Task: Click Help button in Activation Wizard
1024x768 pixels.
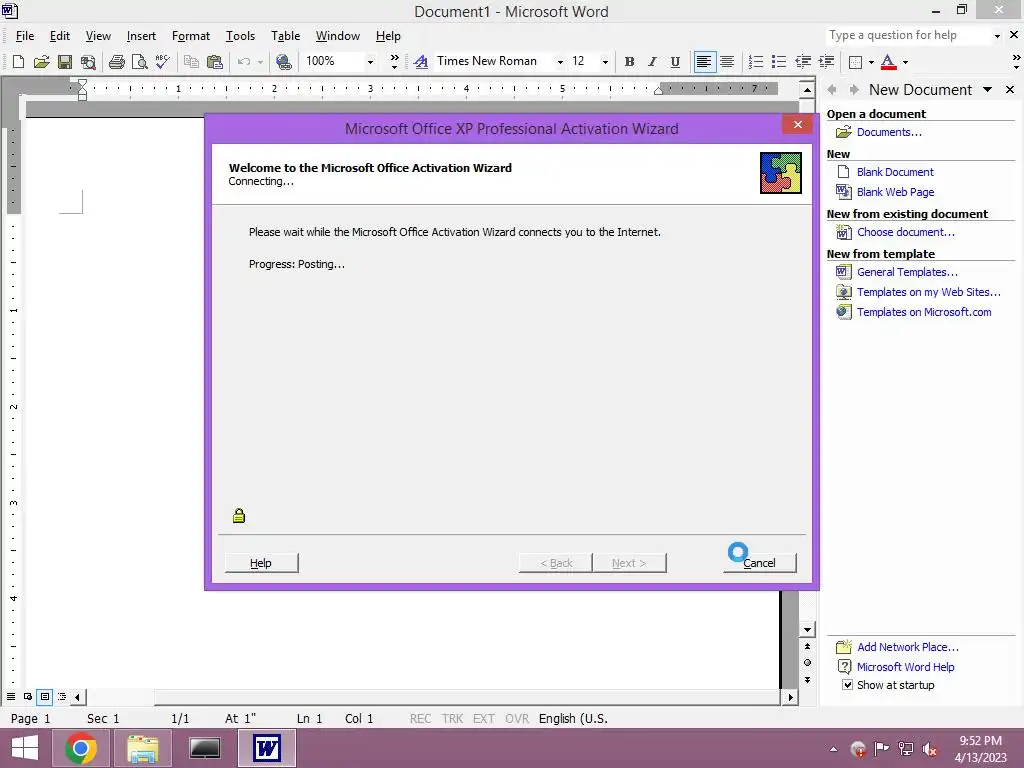Action: 261,563
